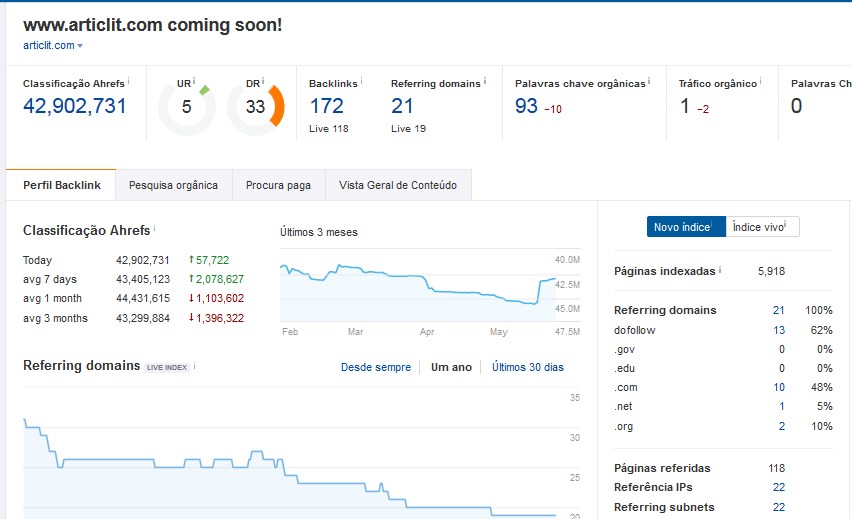Open the 172 backlinks count link
The width and height of the screenshot is (852, 519).
[x=326, y=106]
